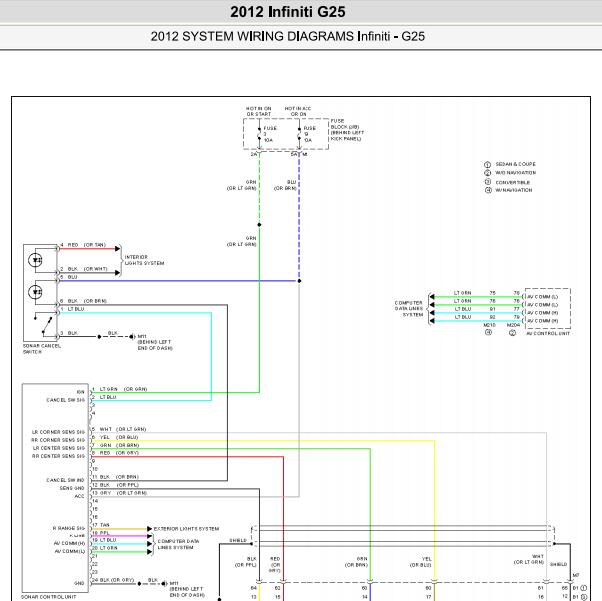
Task: Click the '2012 Infiniti G25' page title
Action: click(288, 12)
